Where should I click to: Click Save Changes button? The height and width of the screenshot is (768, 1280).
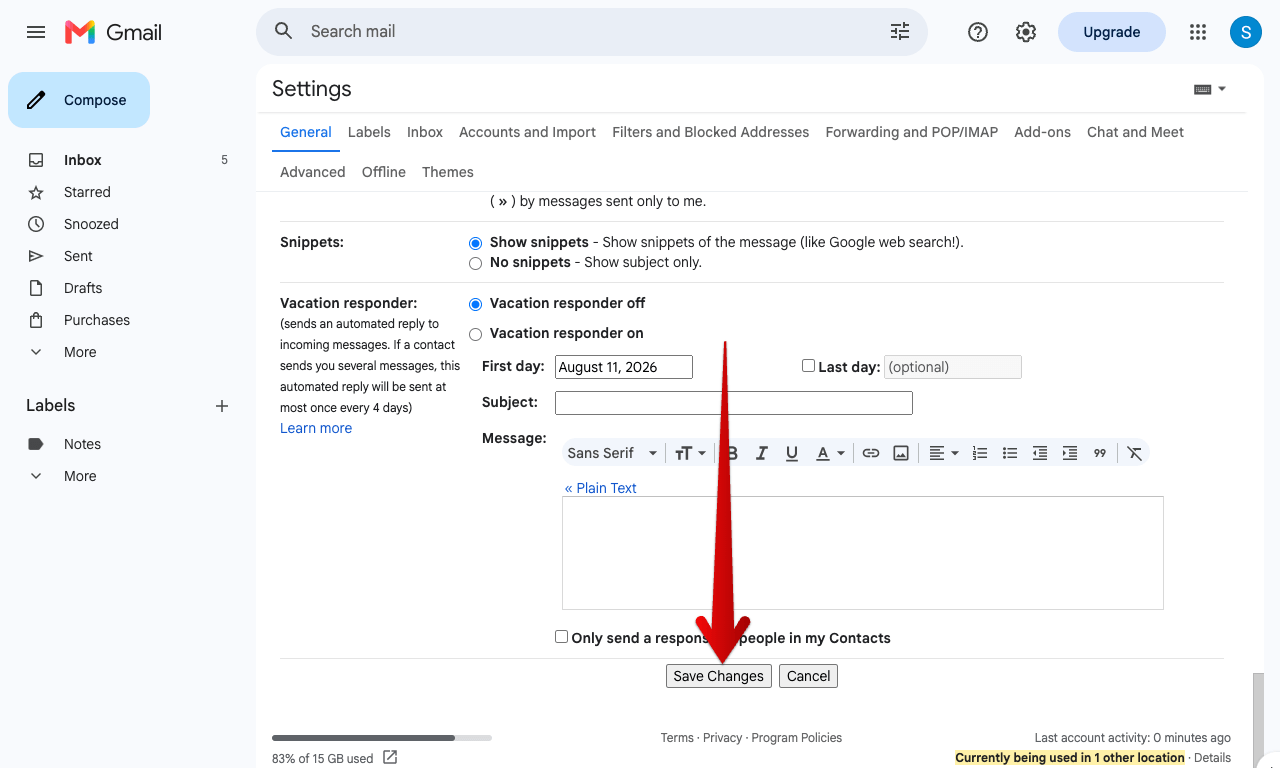[x=719, y=676]
